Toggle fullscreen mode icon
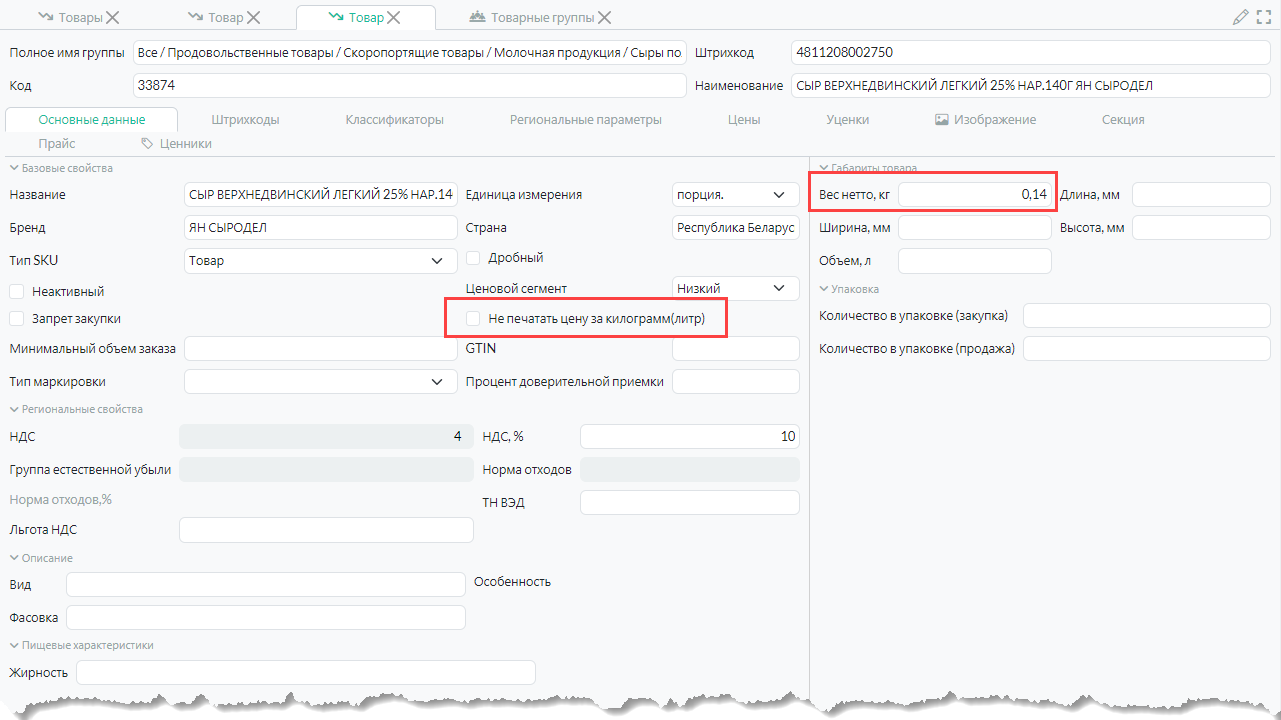 (1265, 17)
